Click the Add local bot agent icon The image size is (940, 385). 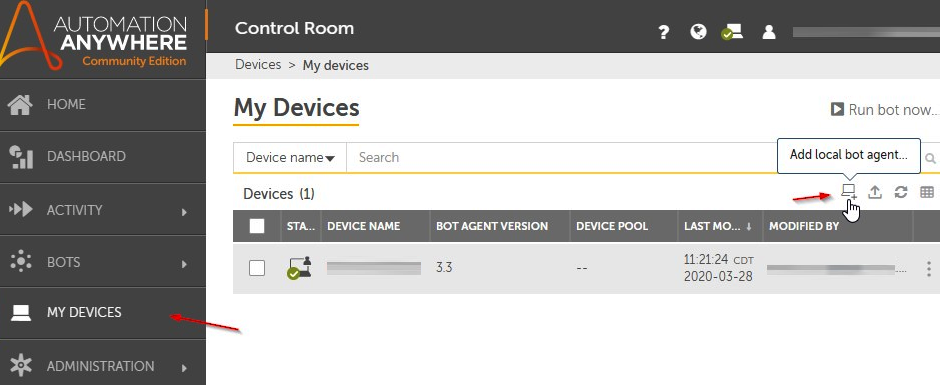[848, 192]
